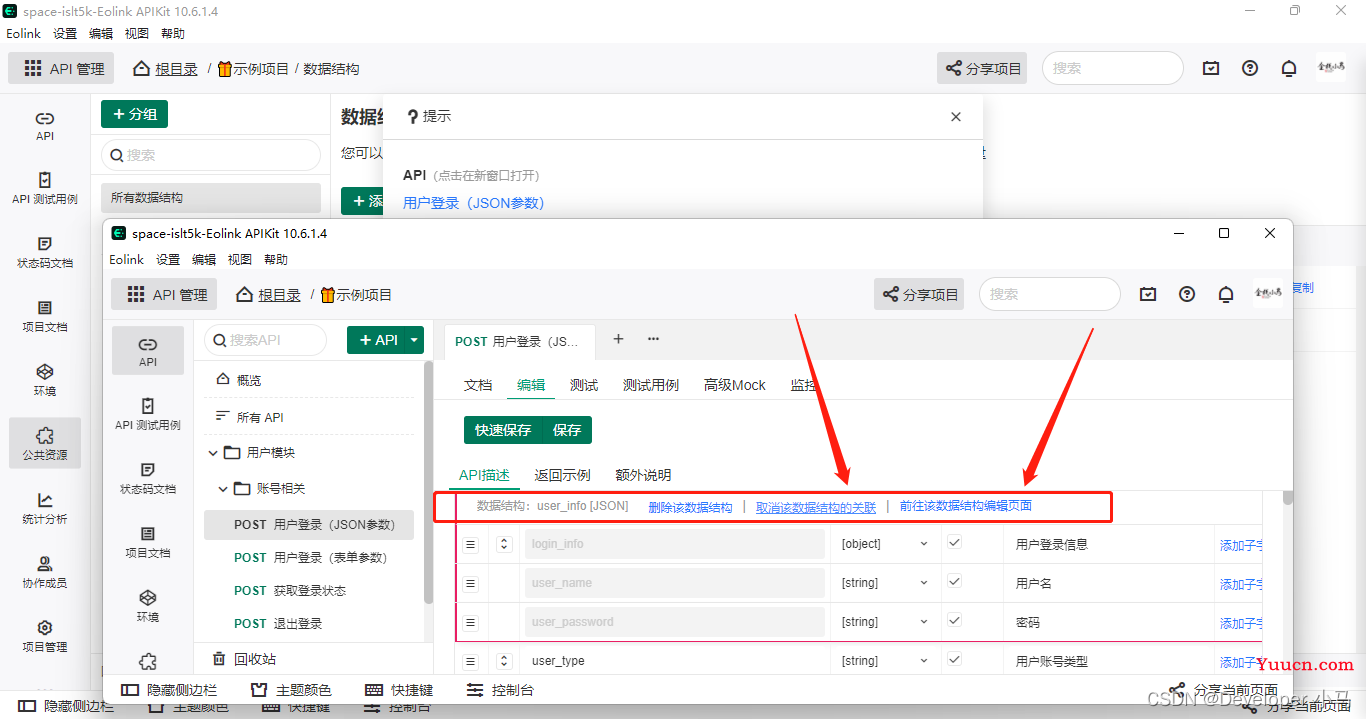Image resolution: width=1366 pixels, height=719 pixels.
Task: Switch to 高级Mock tab
Action: tap(735, 385)
